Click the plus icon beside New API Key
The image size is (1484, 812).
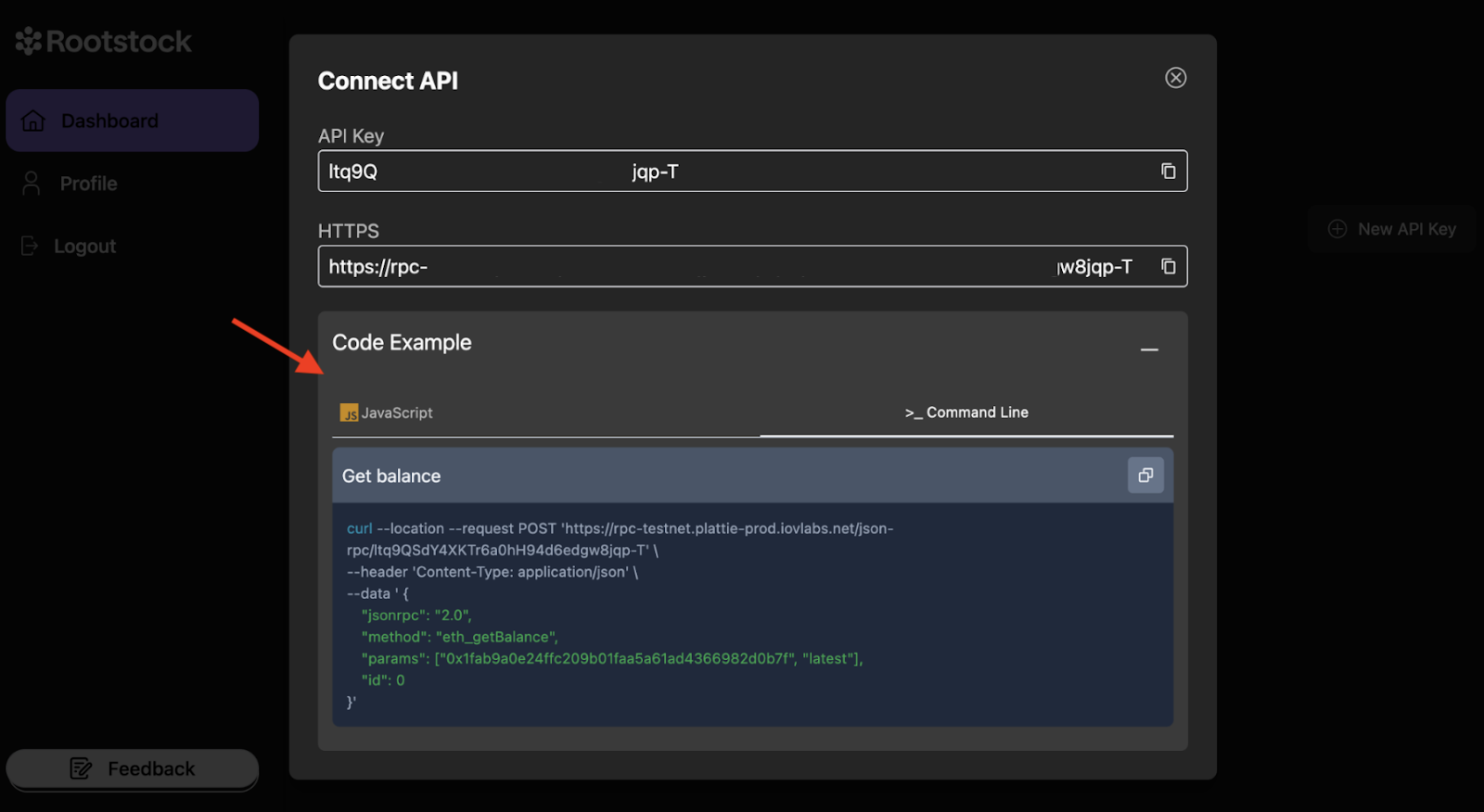point(1337,229)
